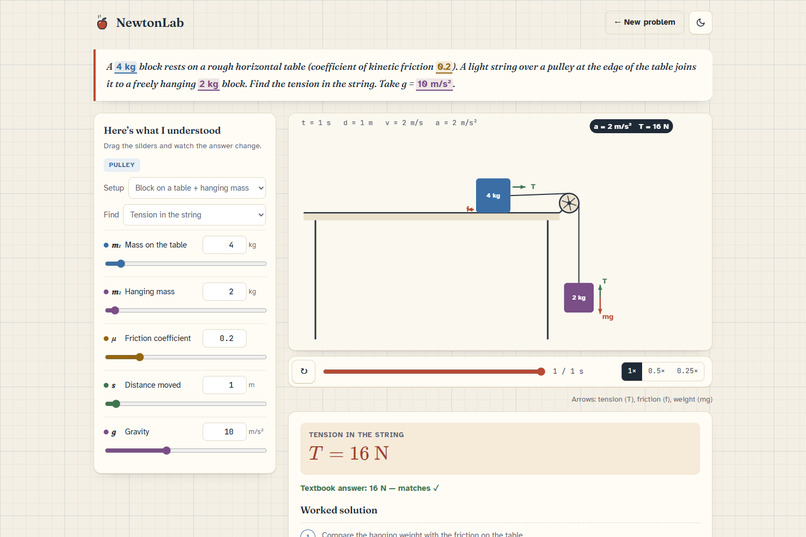Click the pulley wheel in the diagram

pyautogui.click(x=569, y=202)
